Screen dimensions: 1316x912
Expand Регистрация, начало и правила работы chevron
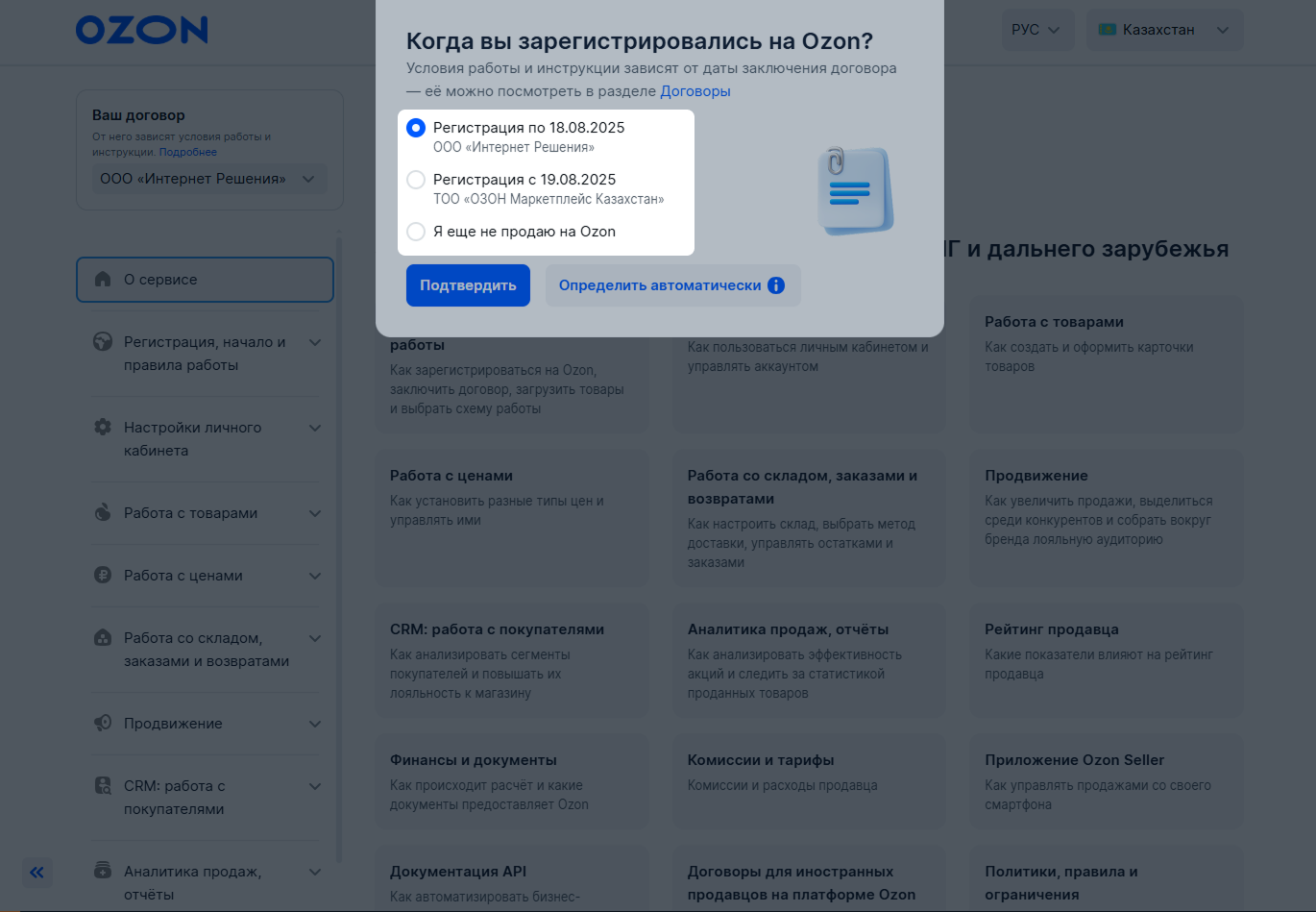tap(315, 342)
